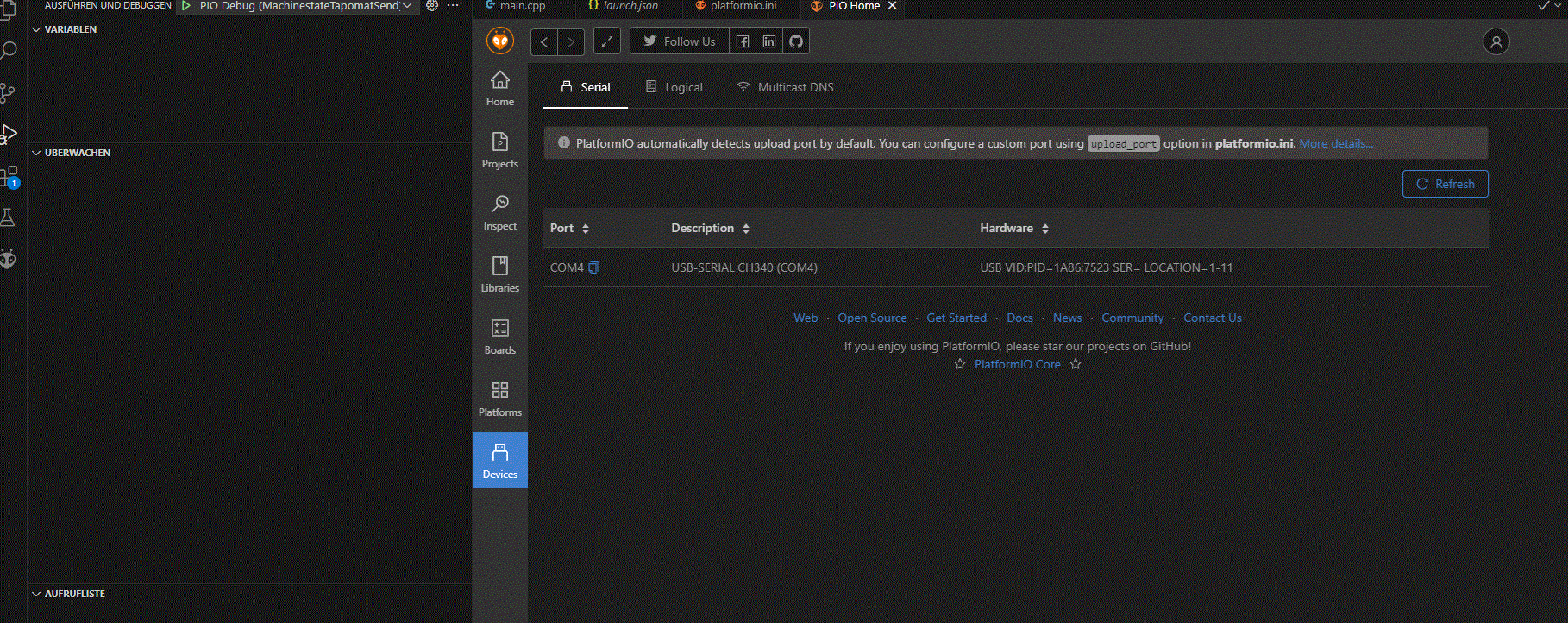Screen dimensions: 1568x623
Task: Open PIO Debug configuration dropdown
Action: (x=306, y=6)
